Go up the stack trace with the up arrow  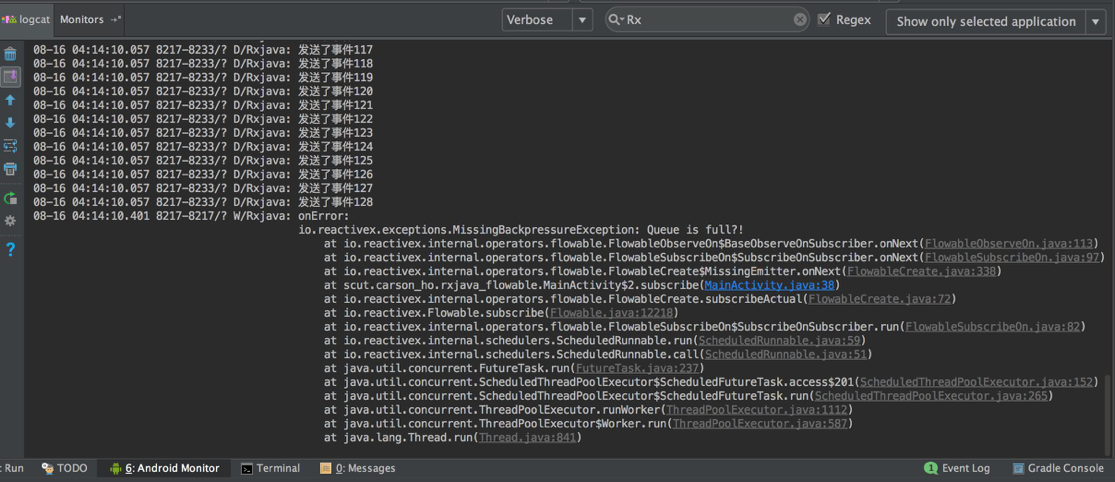point(10,101)
